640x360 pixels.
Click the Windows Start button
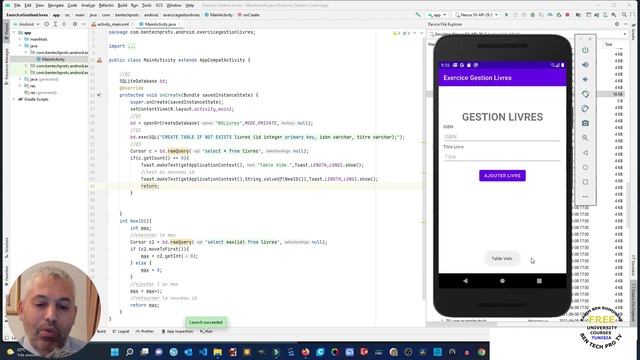click(115, 352)
